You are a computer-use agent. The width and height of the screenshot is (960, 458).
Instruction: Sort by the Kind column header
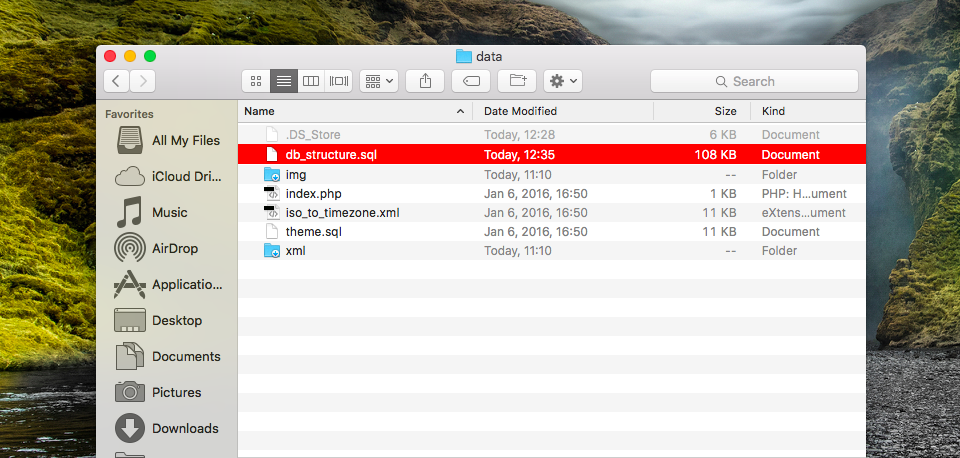click(x=808, y=111)
